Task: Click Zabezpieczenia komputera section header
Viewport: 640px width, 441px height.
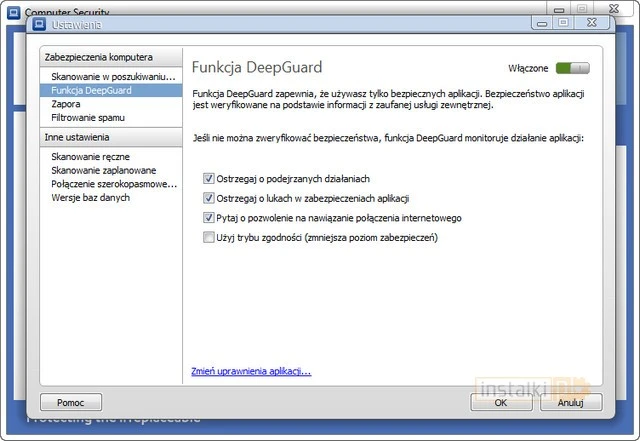Action: 111,57
